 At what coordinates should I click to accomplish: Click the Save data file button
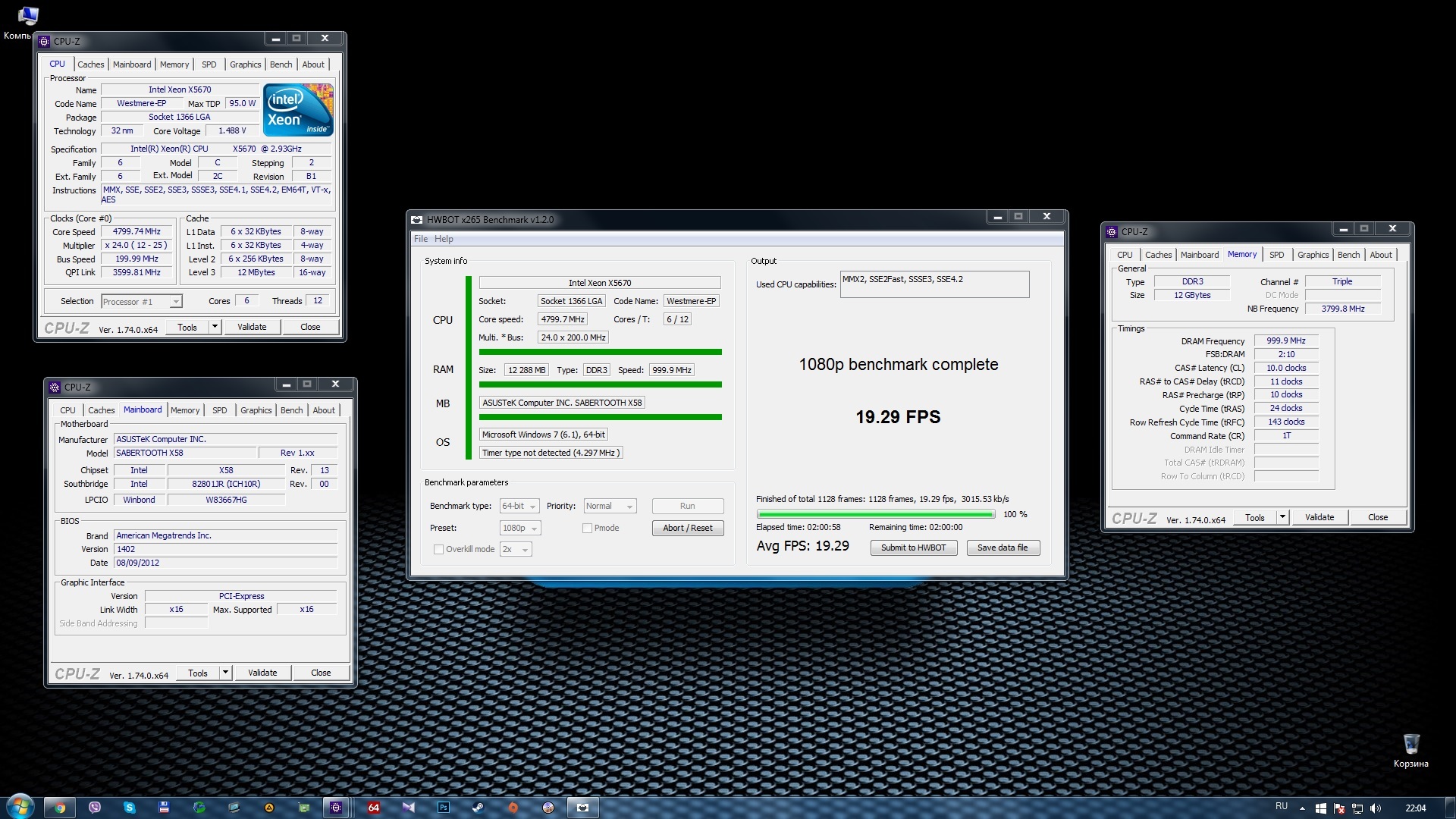(x=1003, y=548)
